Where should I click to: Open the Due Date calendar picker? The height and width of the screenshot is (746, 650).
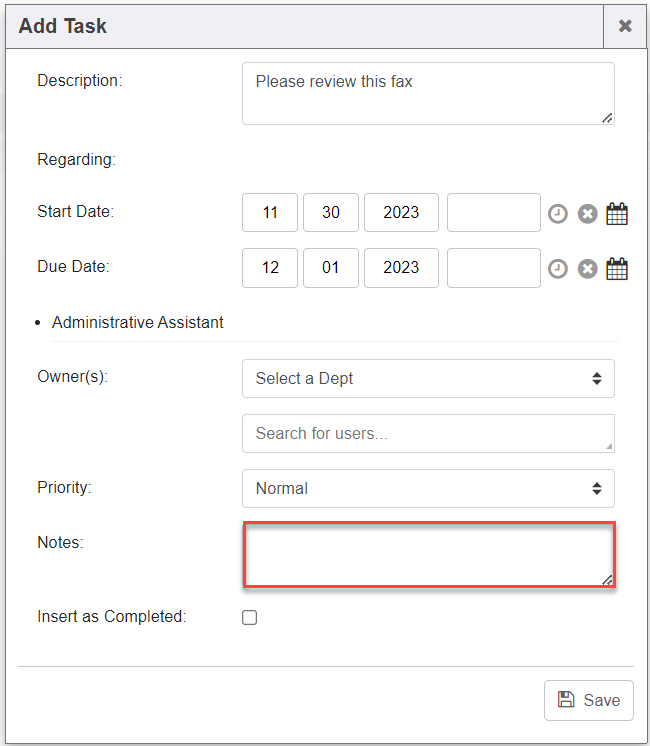click(x=617, y=268)
